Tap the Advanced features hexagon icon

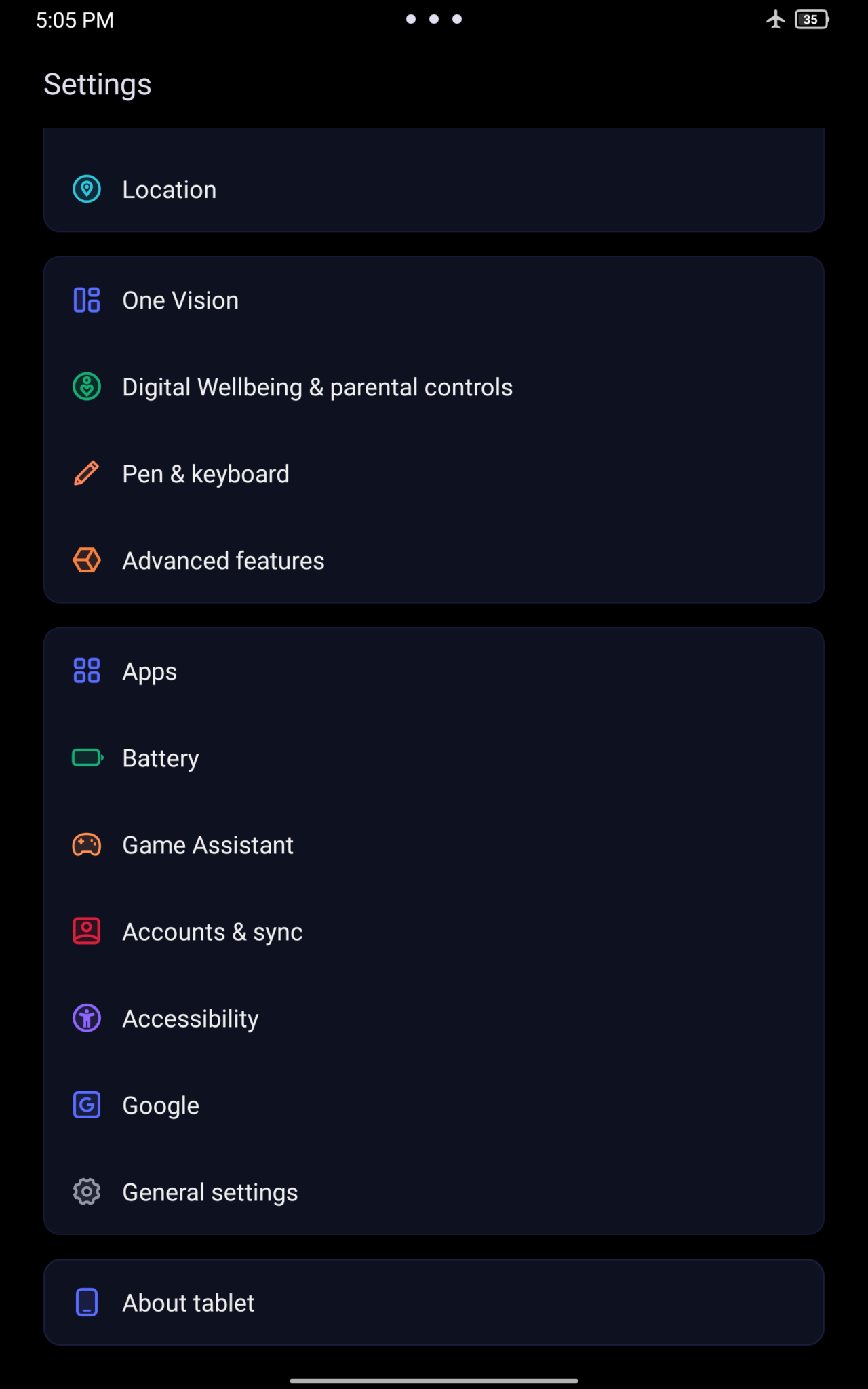pos(87,560)
